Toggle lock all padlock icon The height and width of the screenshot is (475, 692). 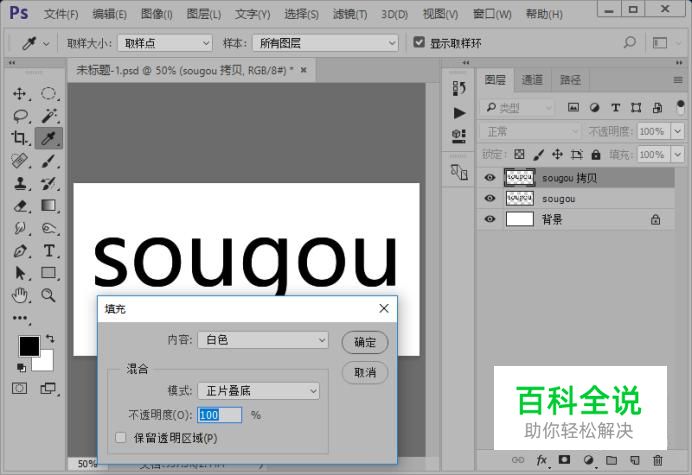(596, 154)
